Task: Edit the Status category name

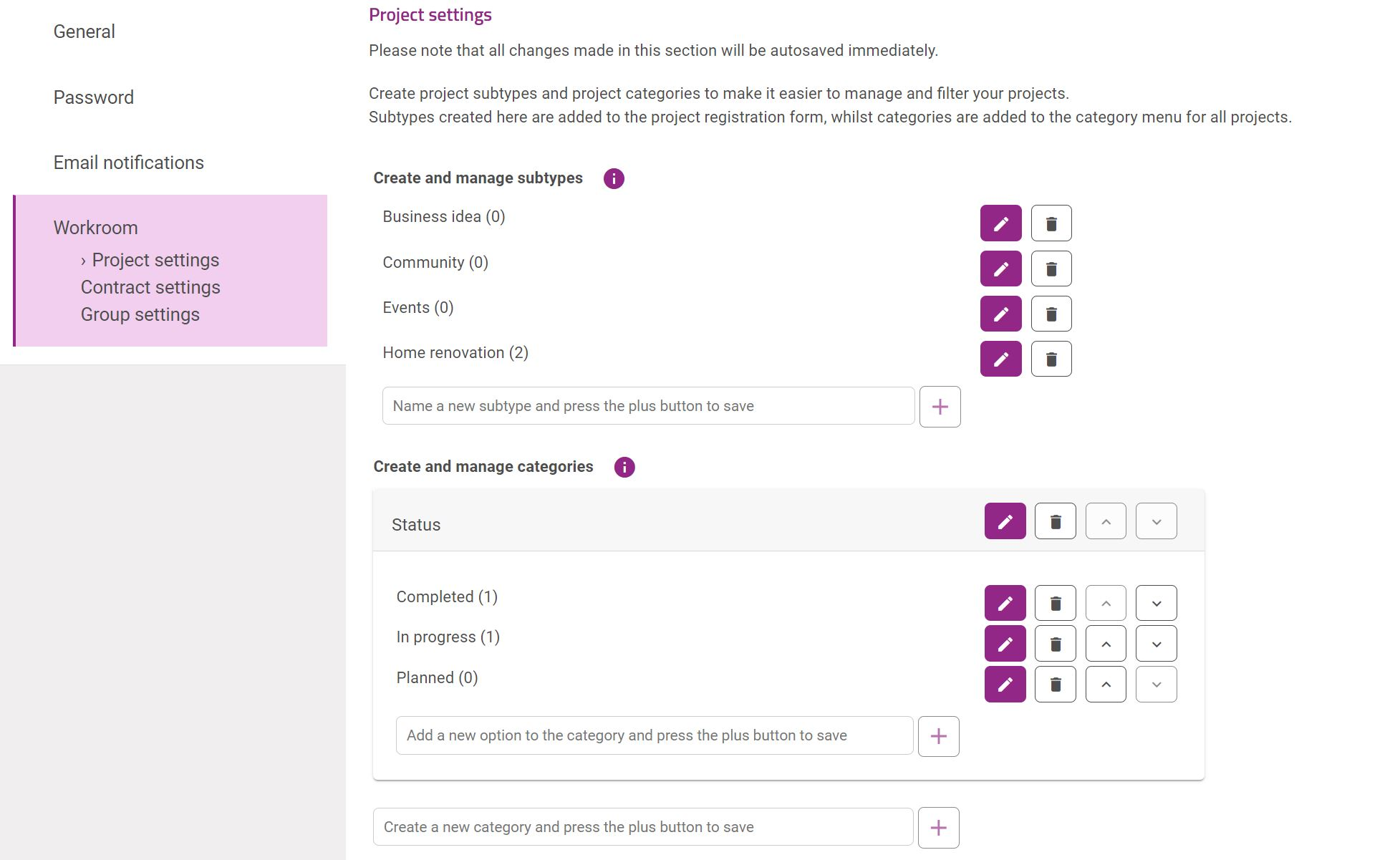Action: pos(1005,521)
